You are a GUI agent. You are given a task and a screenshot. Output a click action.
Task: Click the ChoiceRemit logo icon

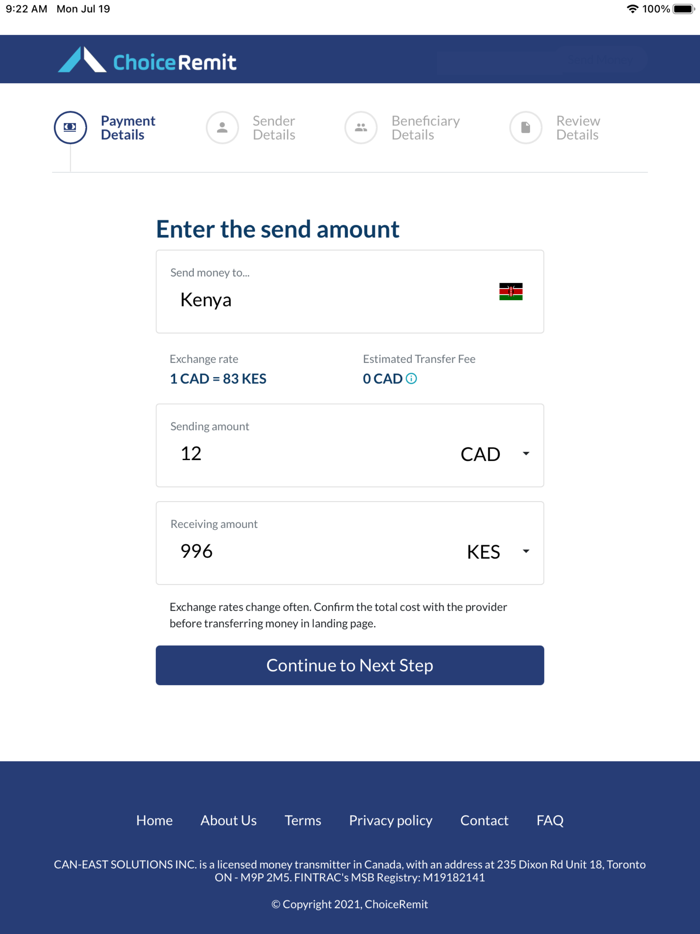pos(85,59)
